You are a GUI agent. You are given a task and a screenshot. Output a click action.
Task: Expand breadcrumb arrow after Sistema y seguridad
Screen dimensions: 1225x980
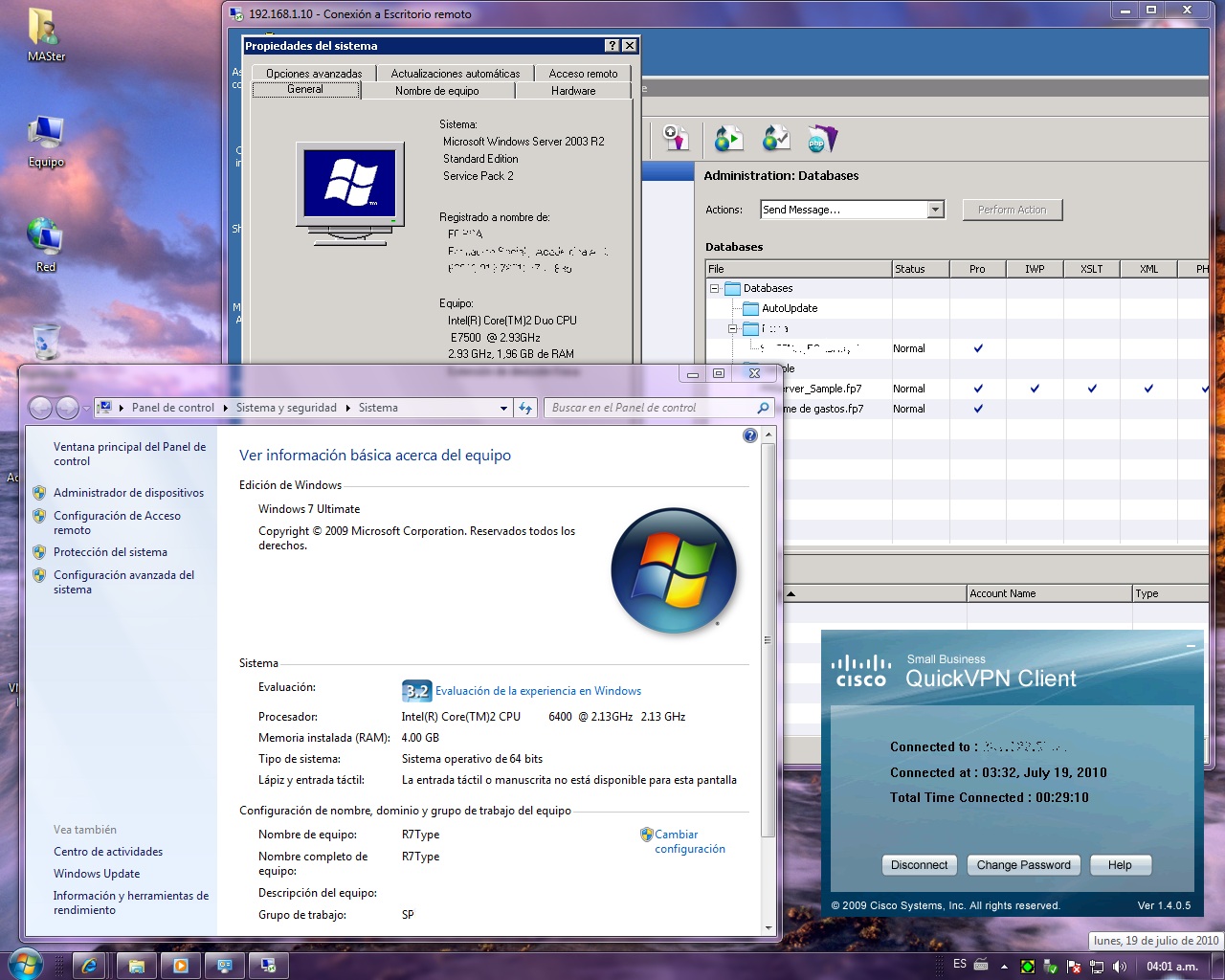click(347, 408)
